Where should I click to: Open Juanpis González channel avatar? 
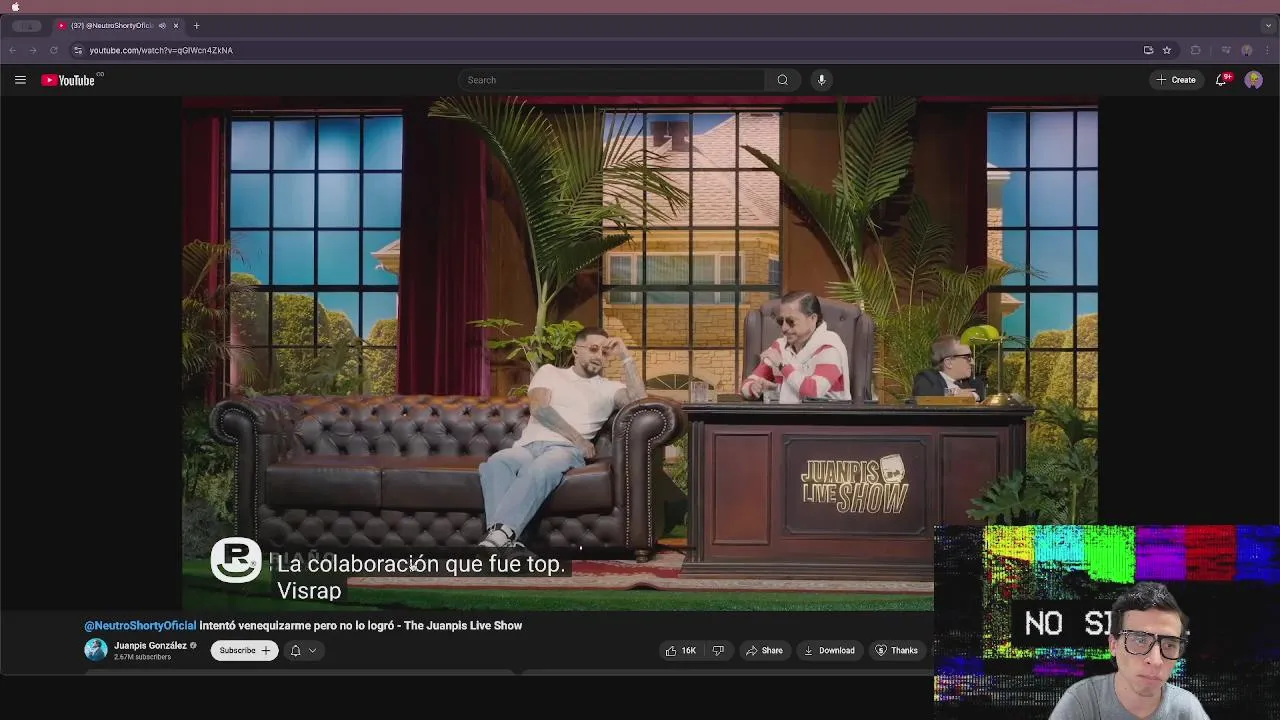95,650
